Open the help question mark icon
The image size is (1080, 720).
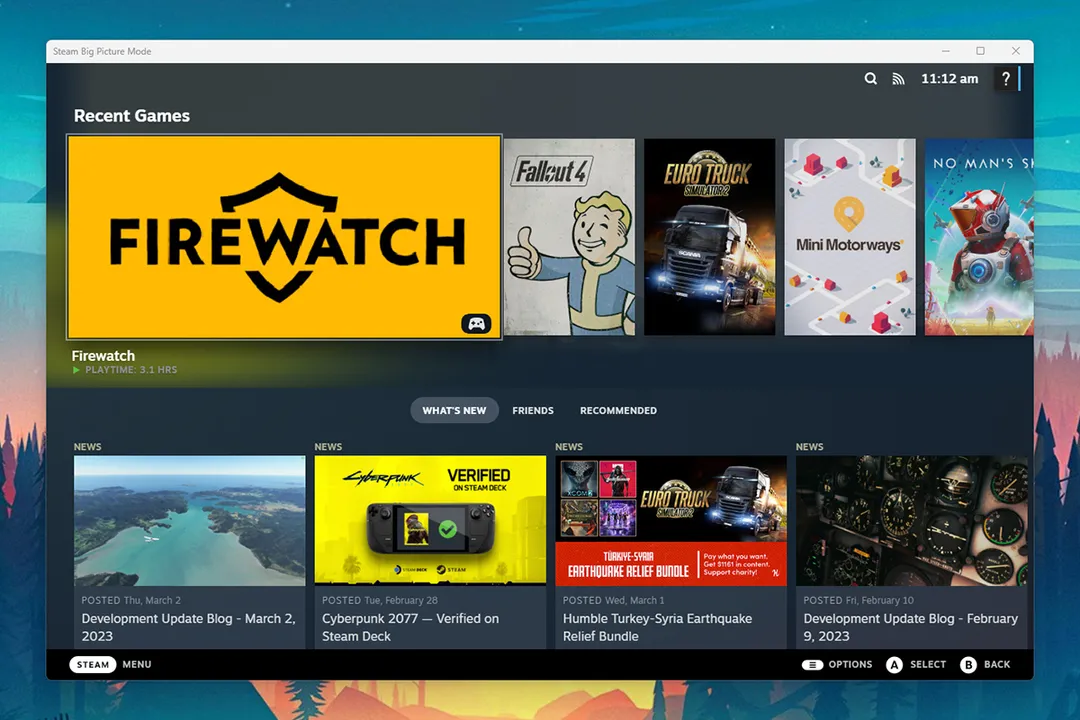[1006, 79]
